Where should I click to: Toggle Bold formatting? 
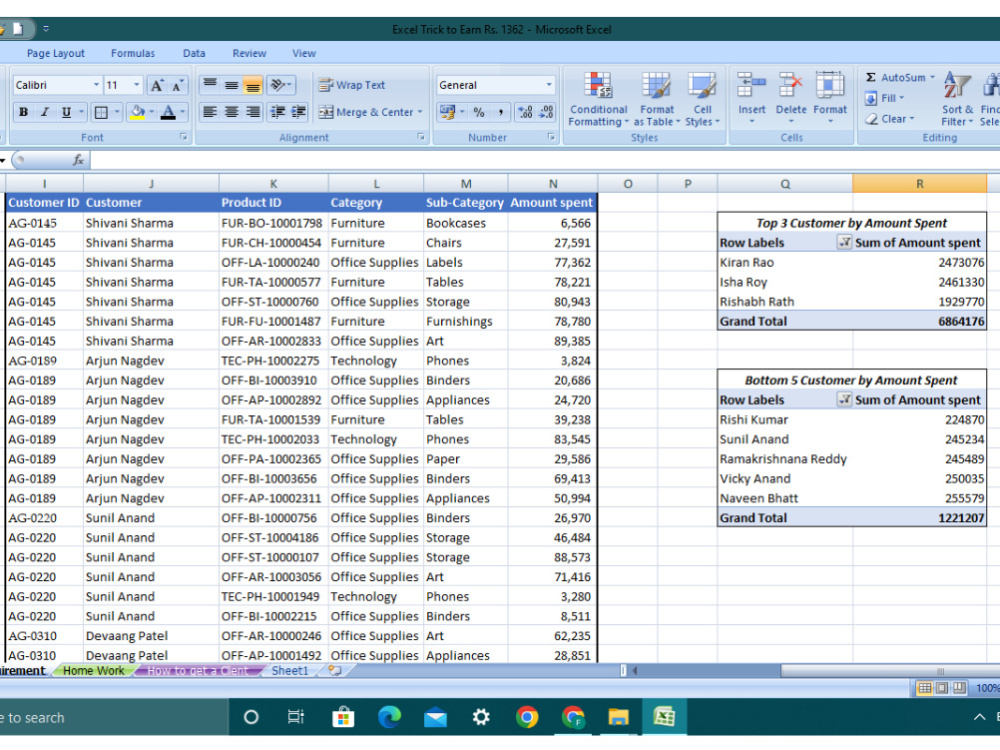click(24, 112)
